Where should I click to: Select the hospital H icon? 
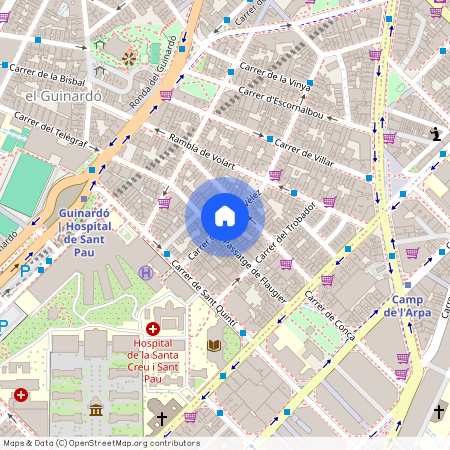pos(146,273)
